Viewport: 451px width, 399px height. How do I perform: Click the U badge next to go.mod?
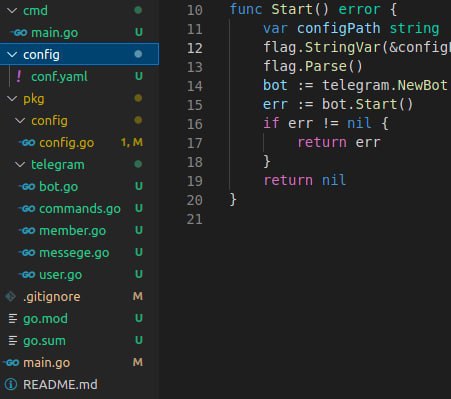(x=139, y=318)
